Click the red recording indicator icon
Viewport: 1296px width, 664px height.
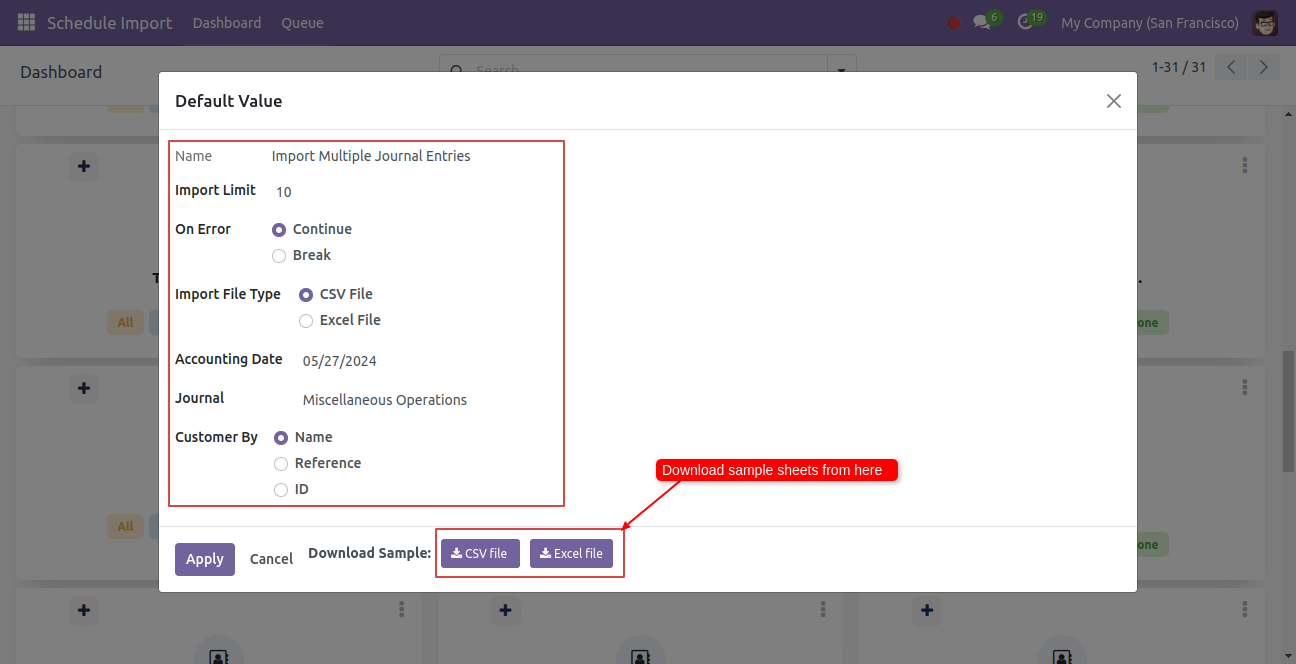[954, 23]
